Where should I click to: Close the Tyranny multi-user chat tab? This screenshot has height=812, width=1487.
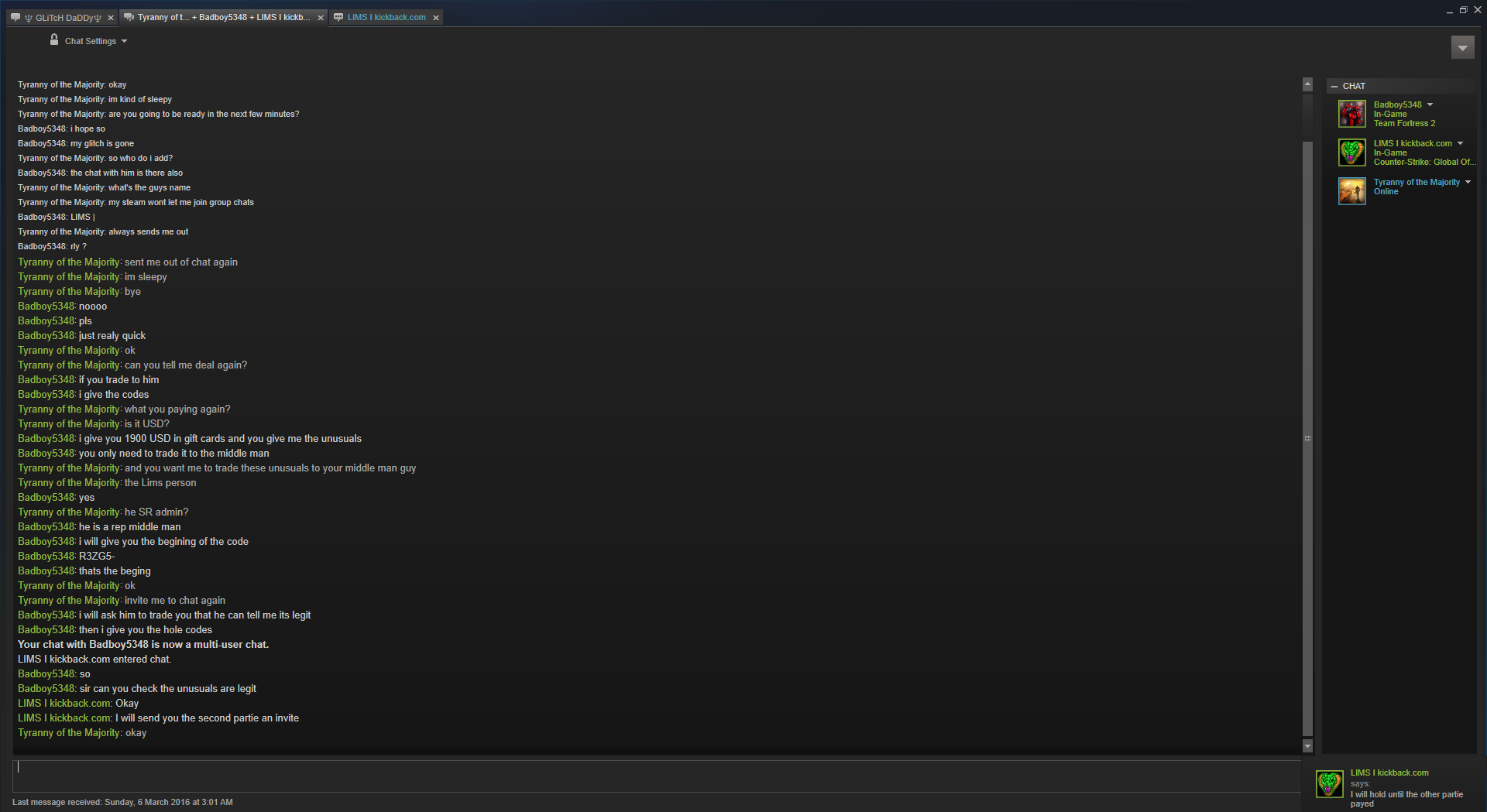321,18
